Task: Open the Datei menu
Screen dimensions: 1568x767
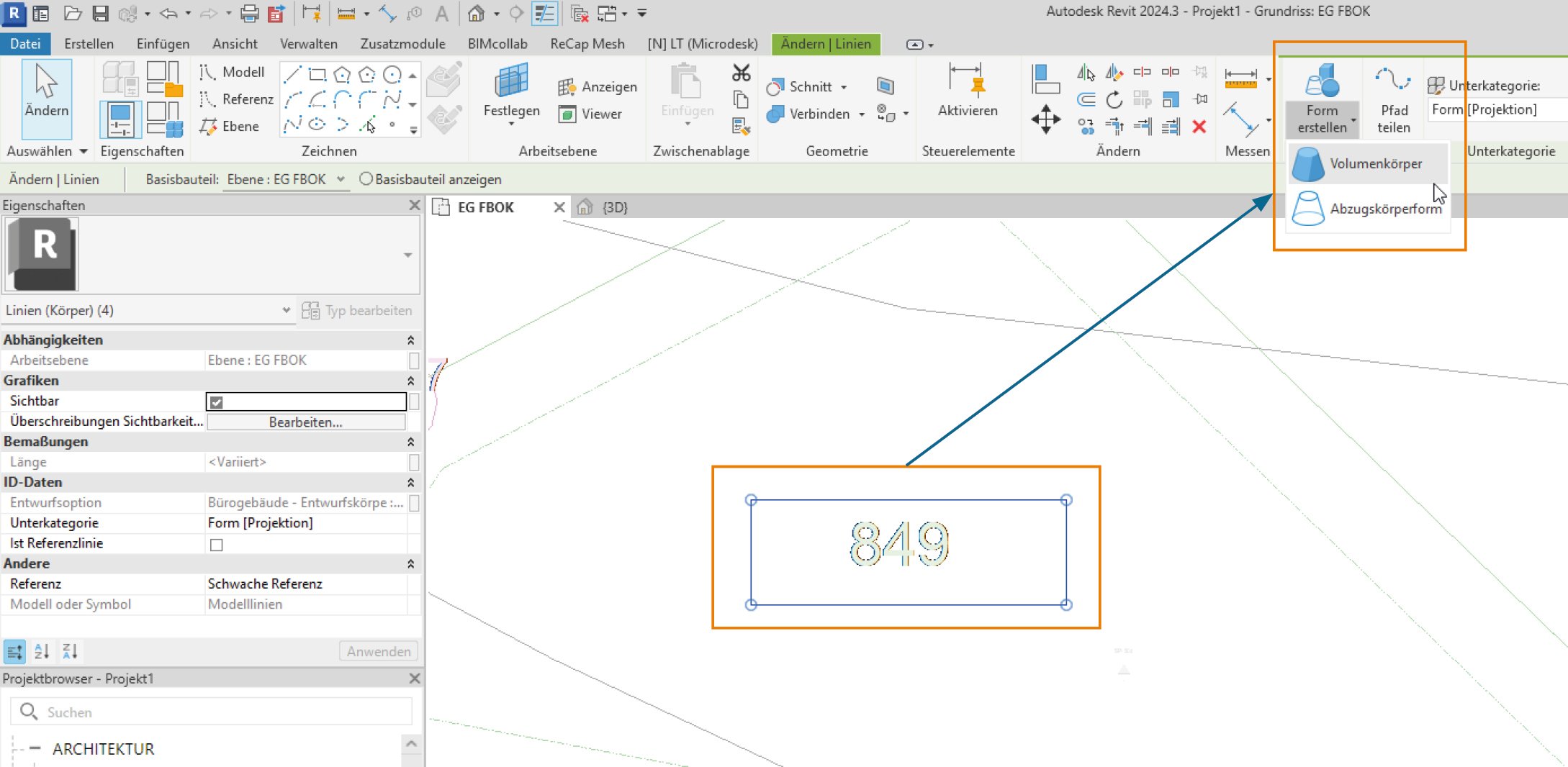Action: [25, 44]
